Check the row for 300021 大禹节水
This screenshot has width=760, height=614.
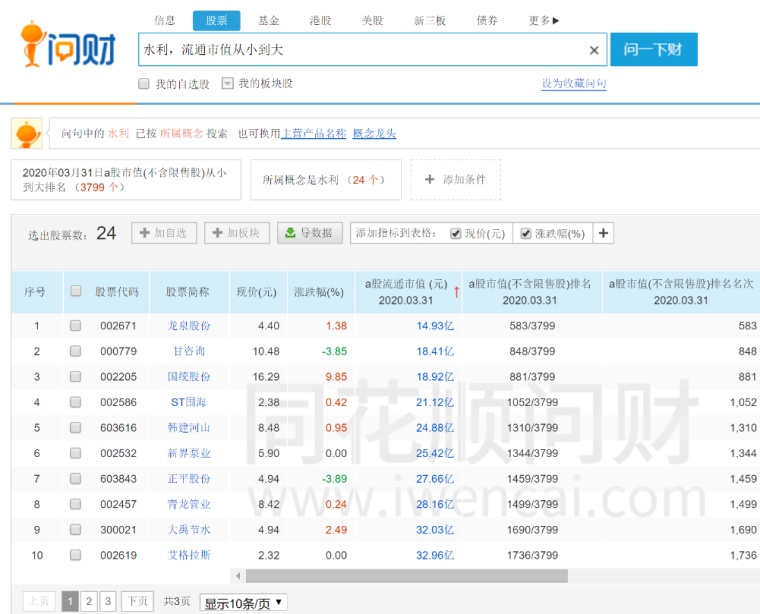[75, 529]
